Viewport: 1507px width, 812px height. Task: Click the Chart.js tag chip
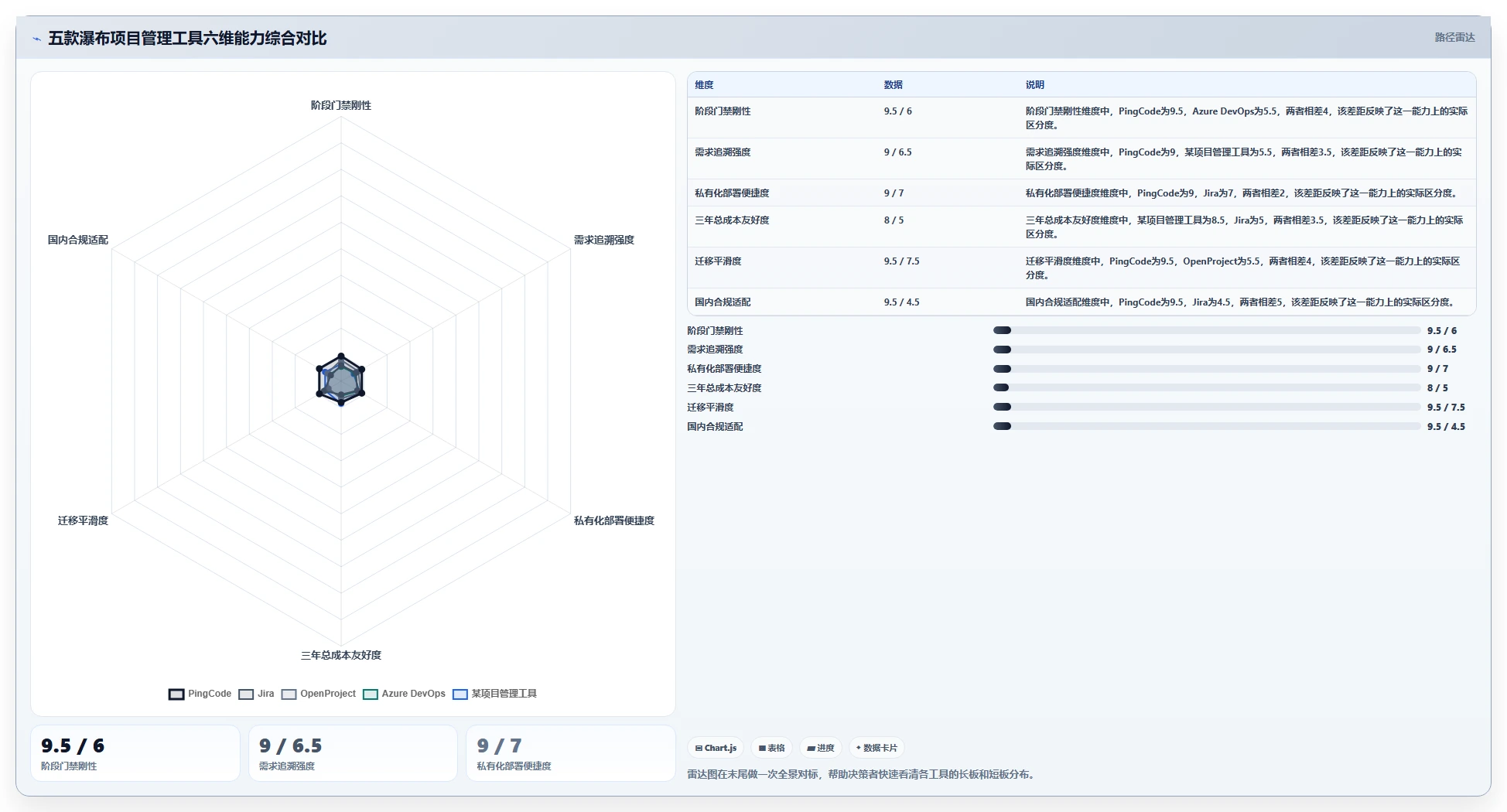[716, 748]
